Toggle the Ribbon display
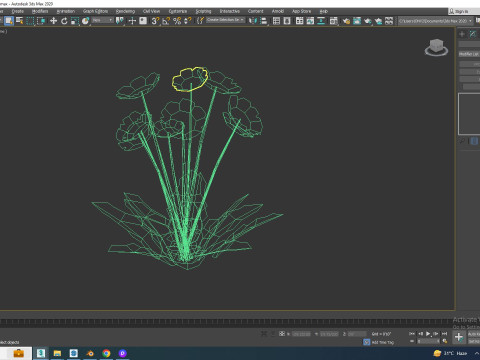Viewport: 480px width, 360px height. [x=299, y=21]
